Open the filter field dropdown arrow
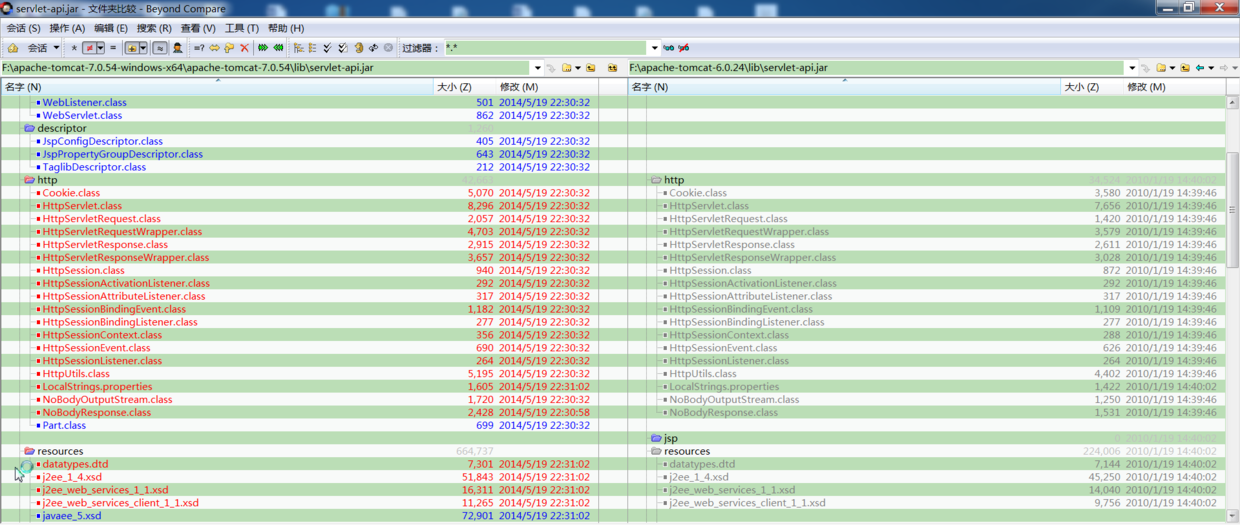The width and height of the screenshot is (1240, 525). [x=655, y=47]
